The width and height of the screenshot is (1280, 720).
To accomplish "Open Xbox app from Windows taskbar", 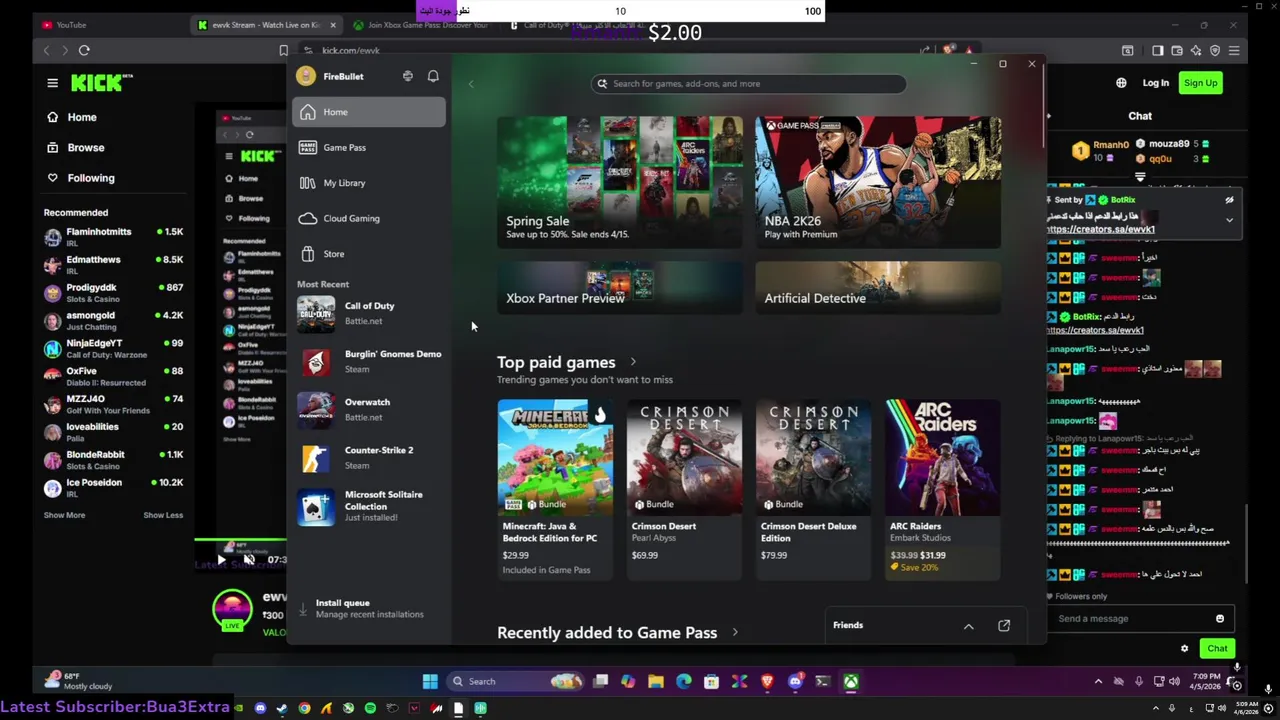I will click(x=850, y=682).
